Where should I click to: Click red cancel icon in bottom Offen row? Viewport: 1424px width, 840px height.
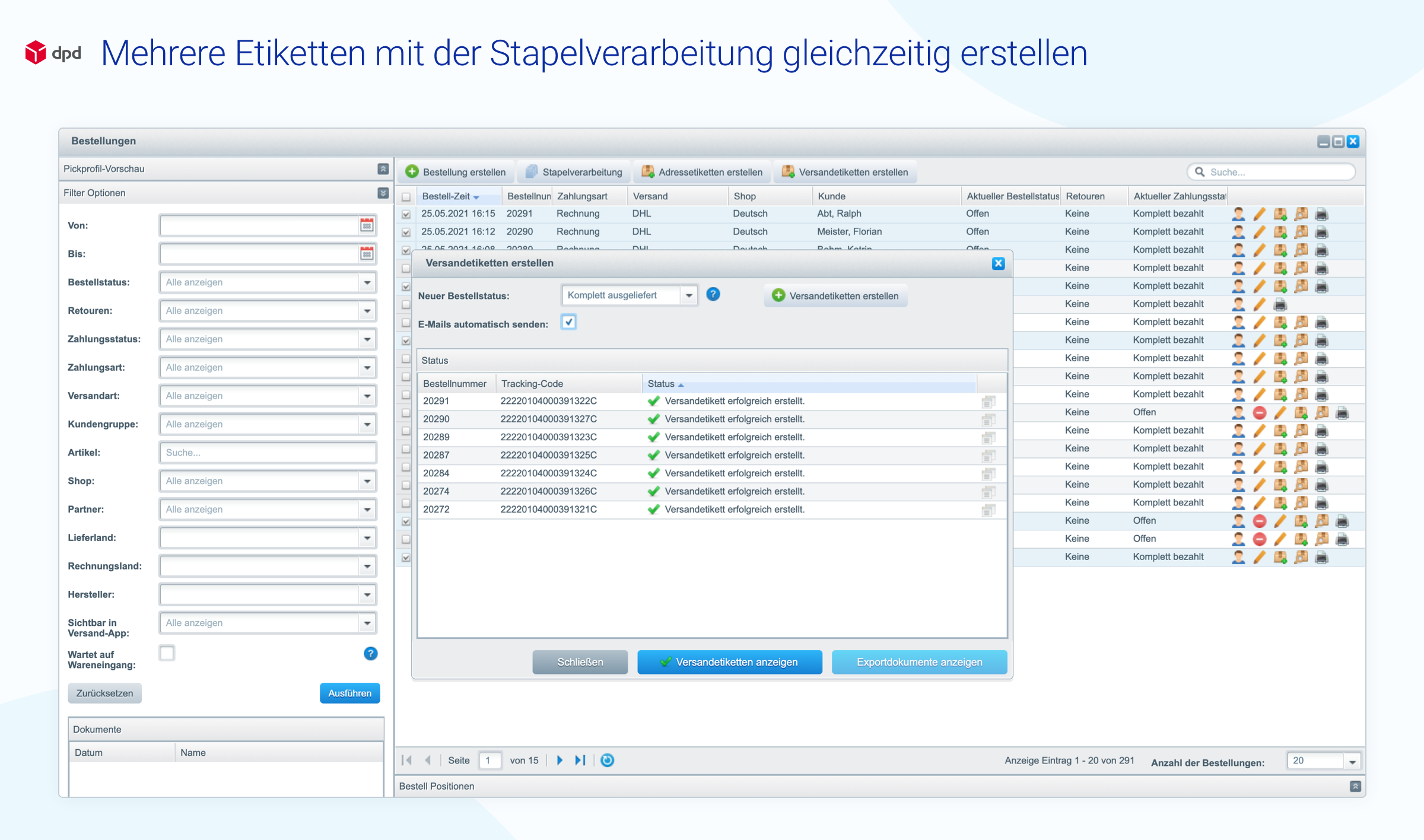click(x=1260, y=539)
